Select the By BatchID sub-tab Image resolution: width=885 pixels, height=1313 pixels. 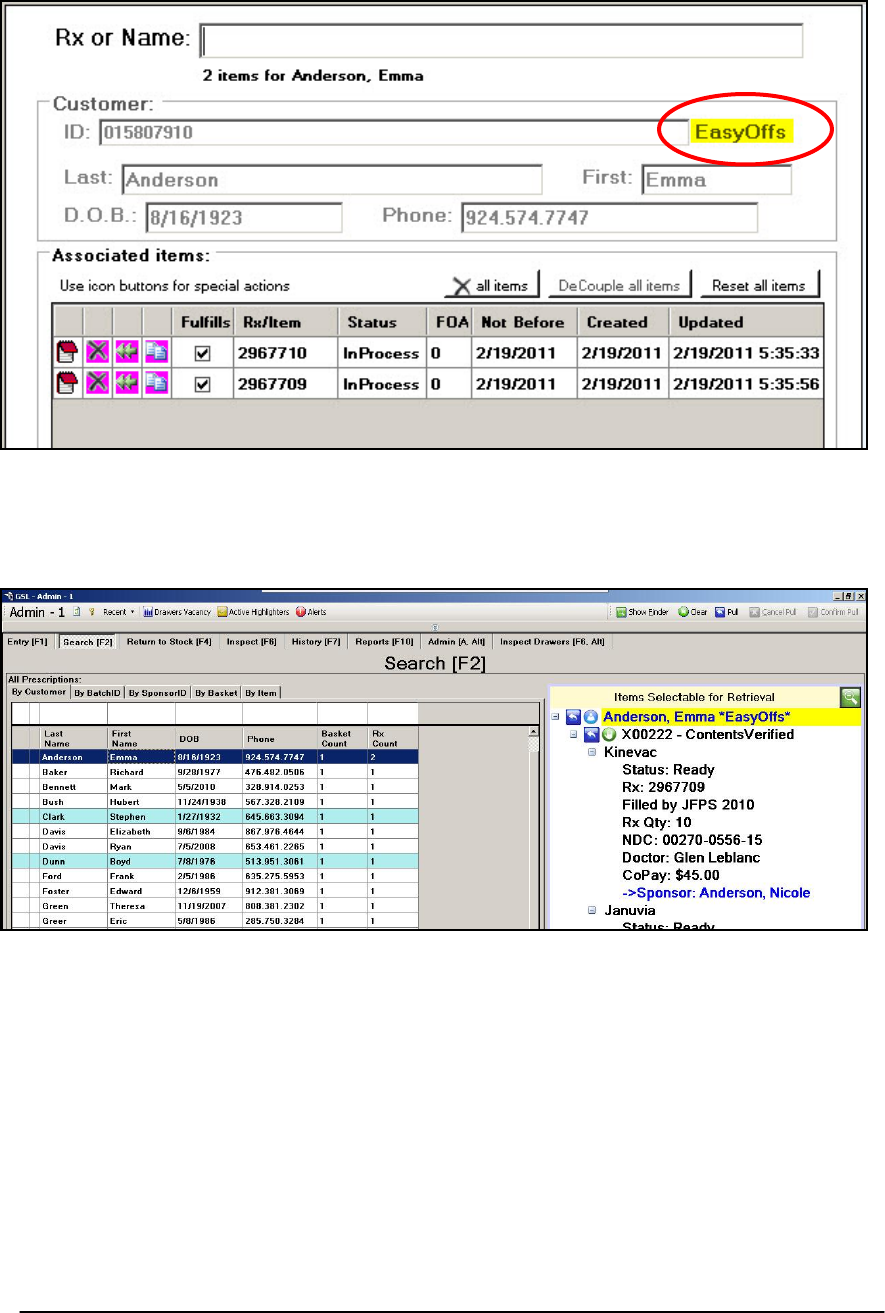[x=97, y=691]
